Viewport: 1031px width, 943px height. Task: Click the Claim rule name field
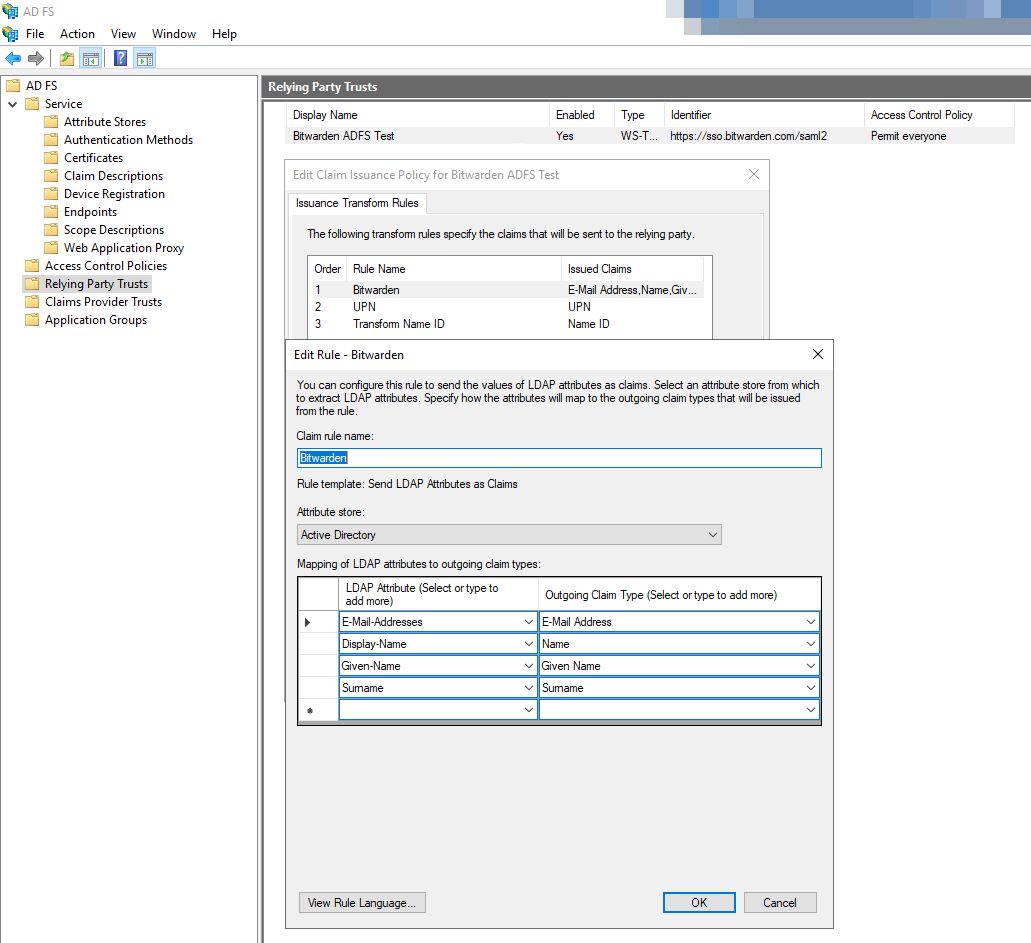(x=559, y=458)
